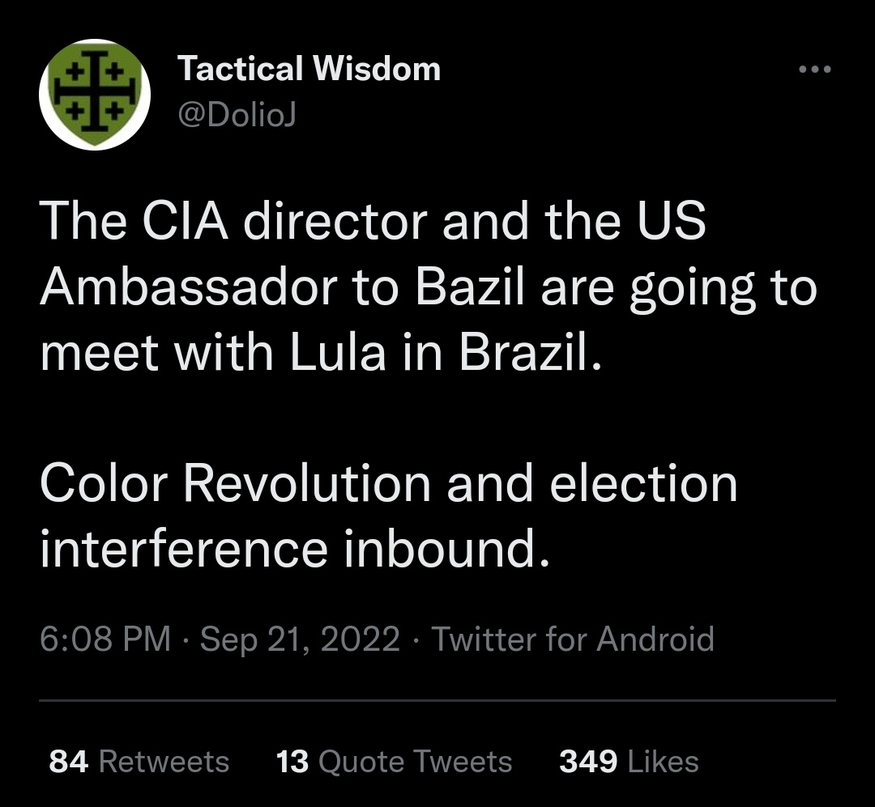The image size is (875, 807).
Task: Click the words "Color Revolution"
Action: coord(236,485)
